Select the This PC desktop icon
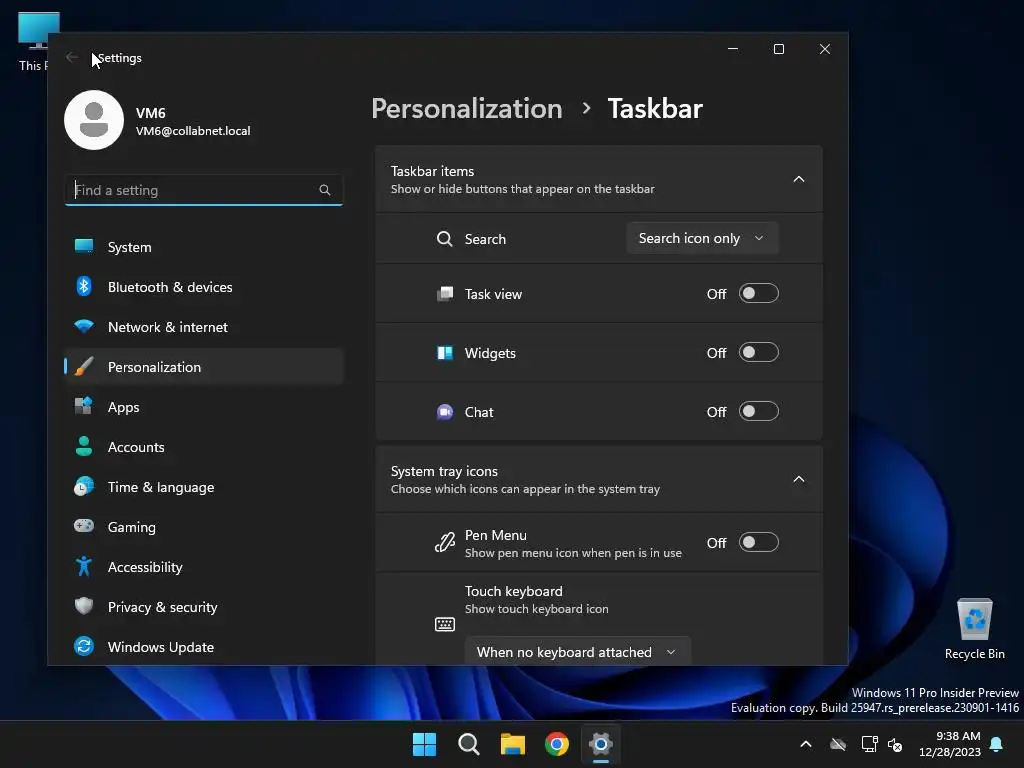Viewport: 1024px width, 768px height. 34,42
